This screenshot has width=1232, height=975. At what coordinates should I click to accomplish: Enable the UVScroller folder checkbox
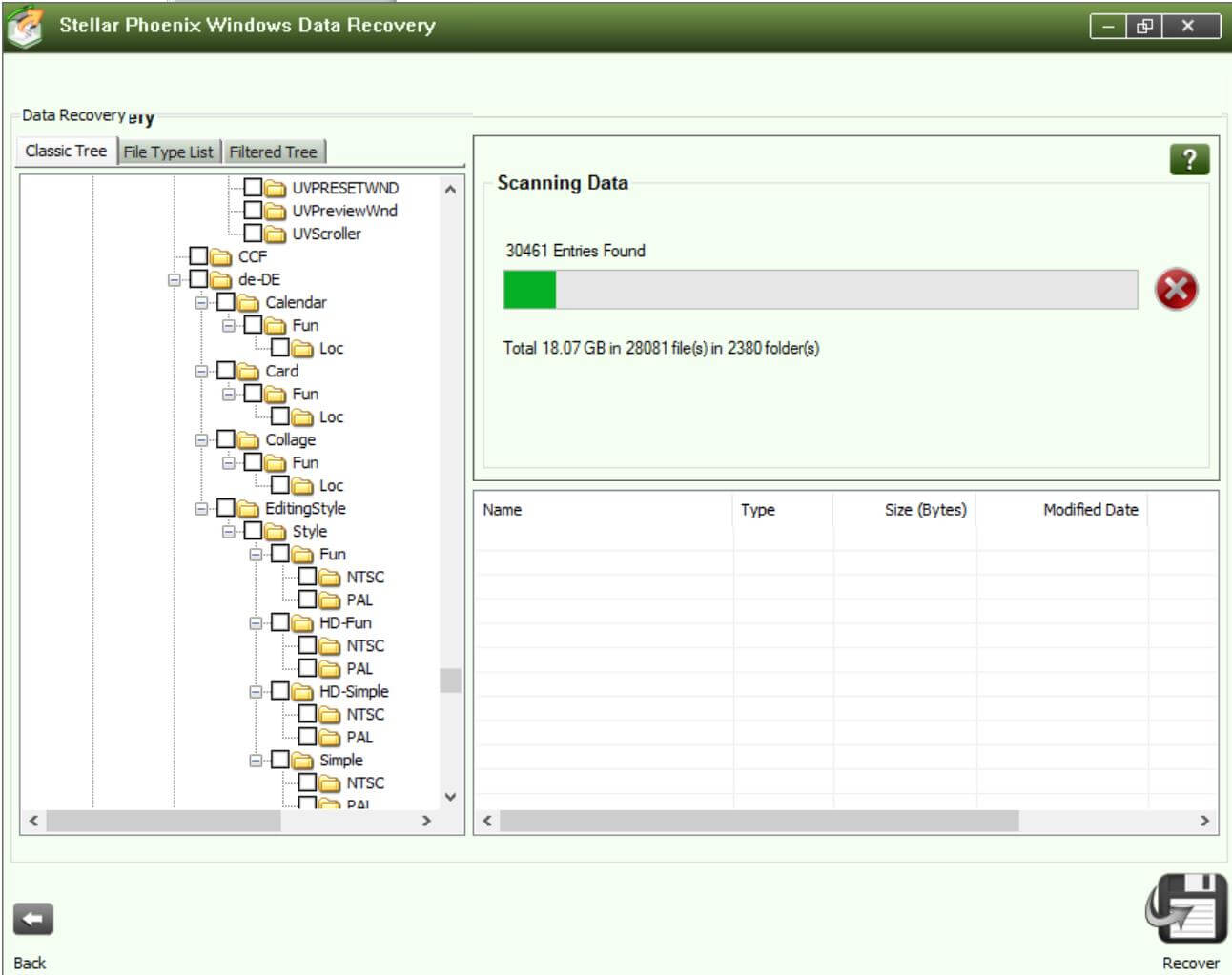click(x=253, y=234)
